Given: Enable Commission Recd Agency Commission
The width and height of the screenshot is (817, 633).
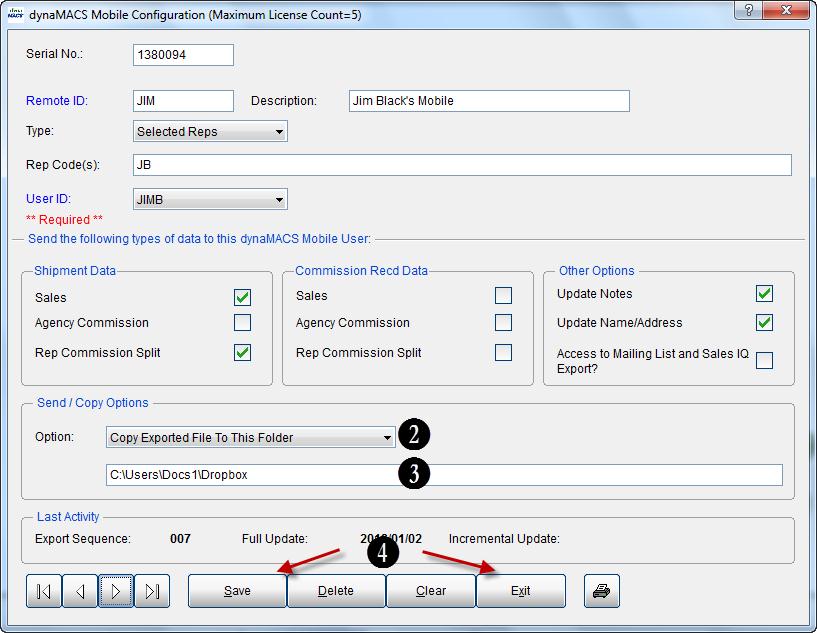Looking at the screenshot, I should coord(503,322).
